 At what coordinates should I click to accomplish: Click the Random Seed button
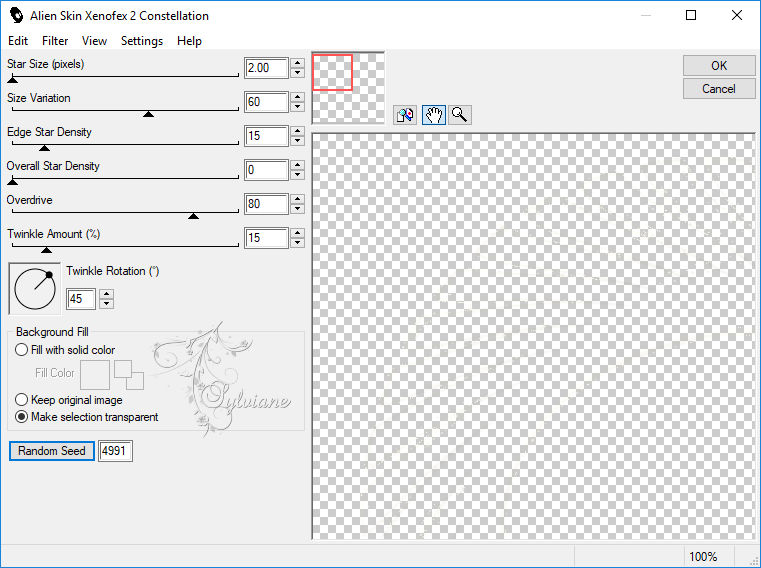pyautogui.click(x=51, y=451)
